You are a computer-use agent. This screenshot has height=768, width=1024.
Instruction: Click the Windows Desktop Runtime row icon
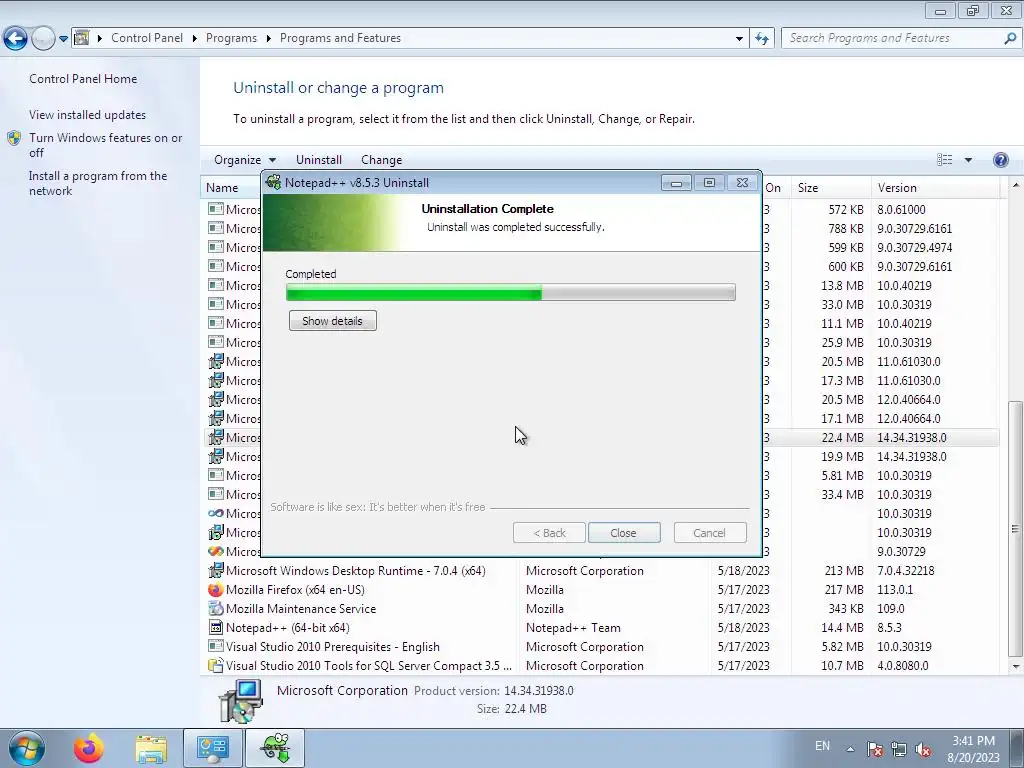pyautogui.click(x=216, y=571)
